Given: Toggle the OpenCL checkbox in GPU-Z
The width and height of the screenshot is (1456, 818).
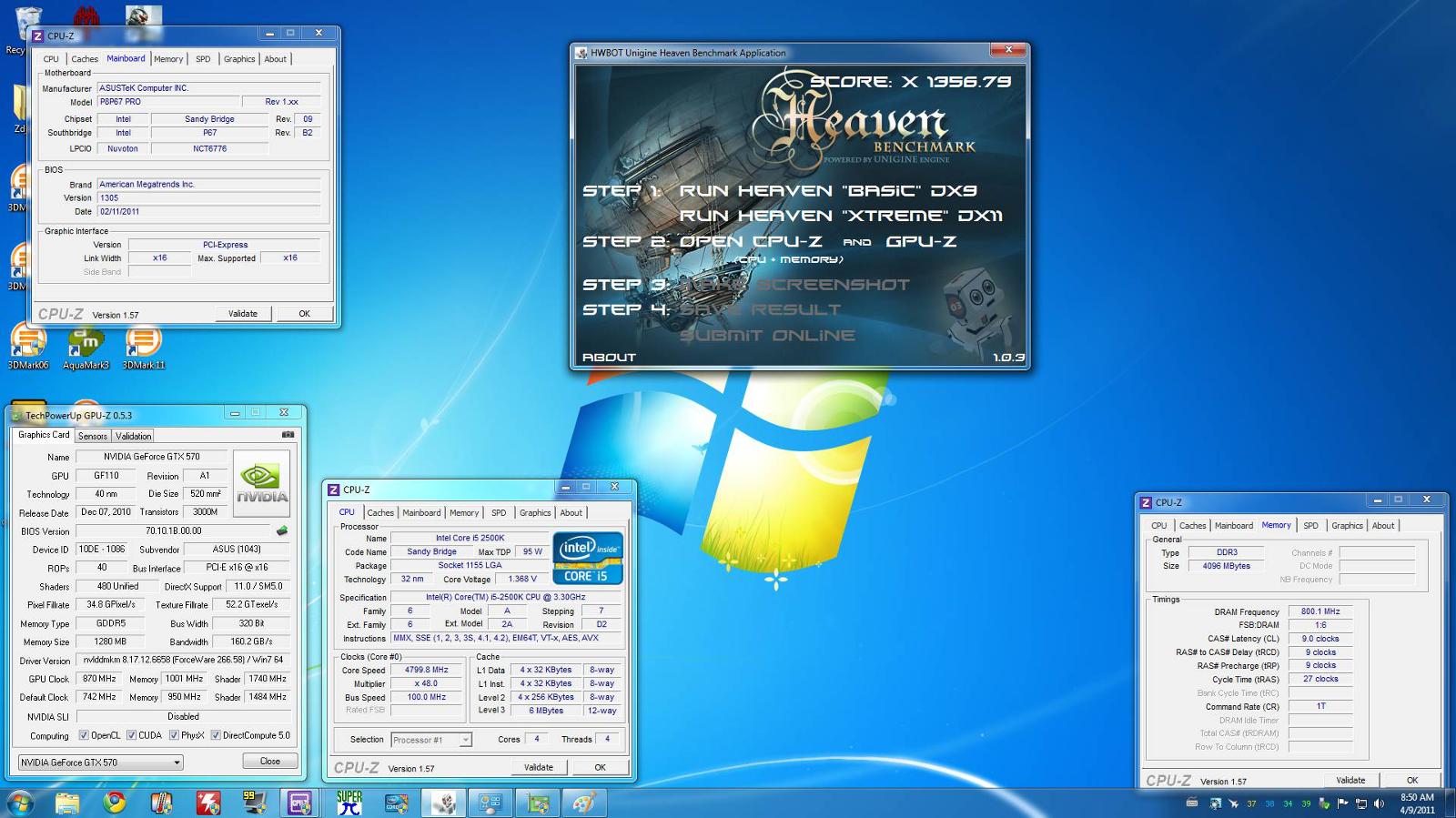Looking at the screenshot, I should [84, 735].
